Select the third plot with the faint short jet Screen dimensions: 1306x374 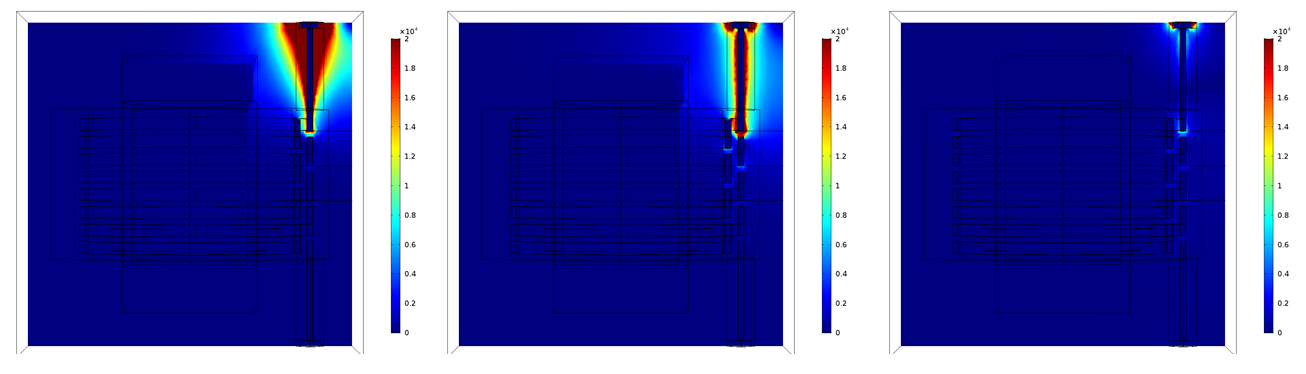point(1063,183)
